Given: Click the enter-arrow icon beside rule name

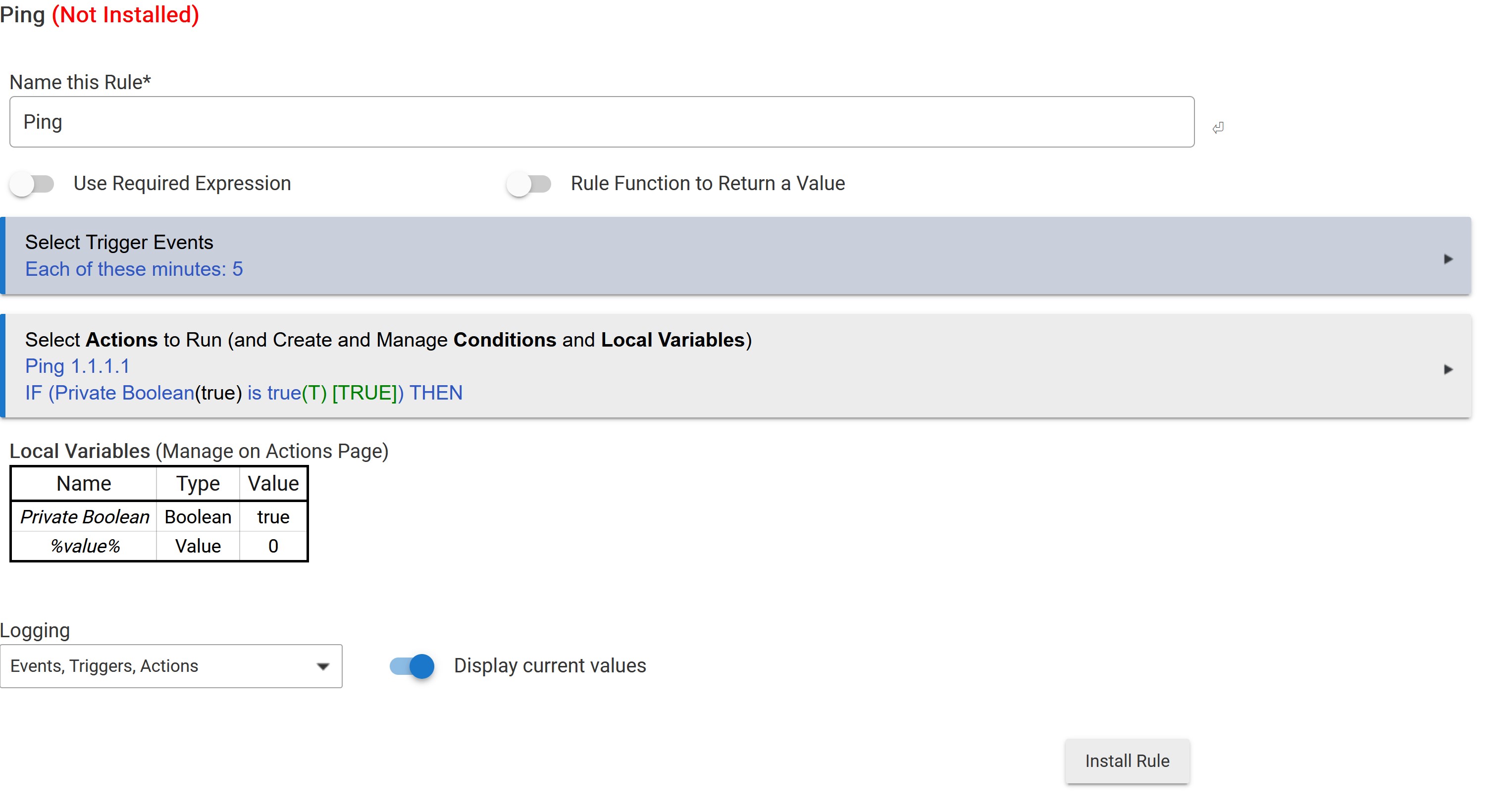Looking at the screenshot, I should (1217, 127).
